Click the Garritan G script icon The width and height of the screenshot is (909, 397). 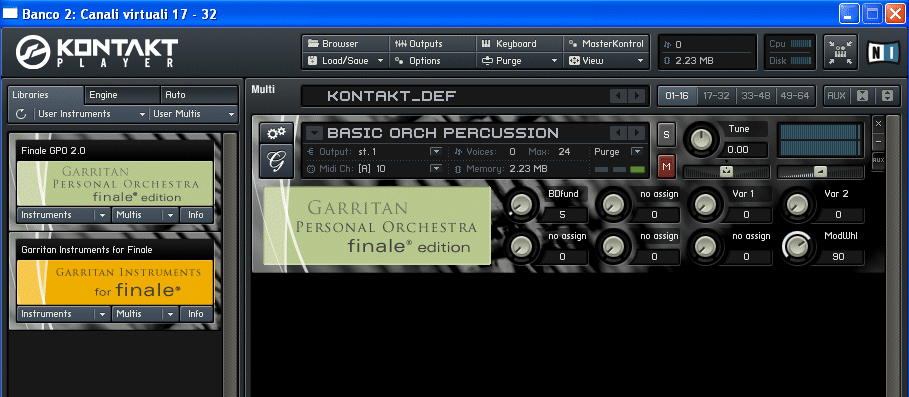(x=276, y=162)
